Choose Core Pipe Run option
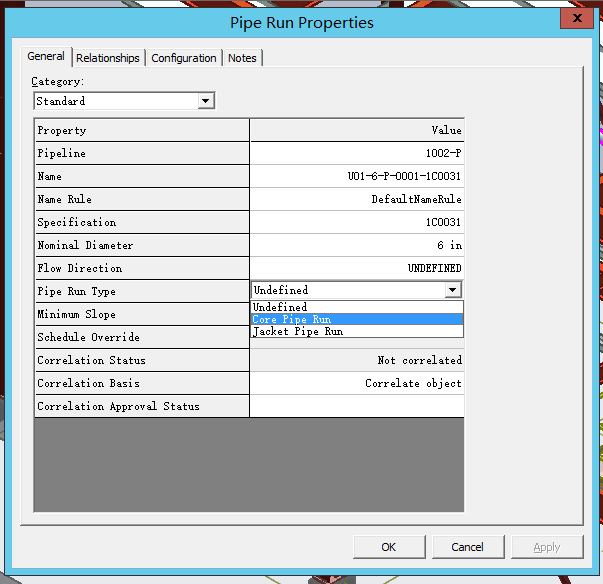The height and width of the screenshot is (584, 603). tap(357, 319)
